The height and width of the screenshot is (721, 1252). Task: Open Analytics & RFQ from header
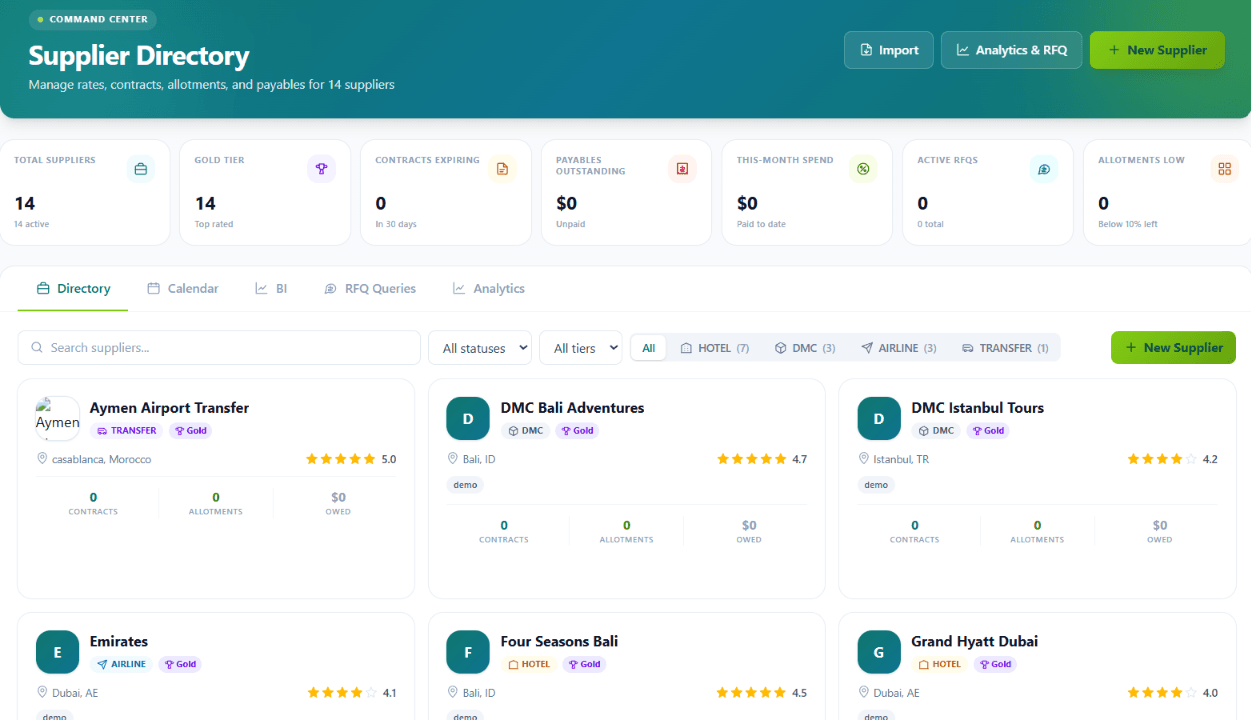[1011, 50]
